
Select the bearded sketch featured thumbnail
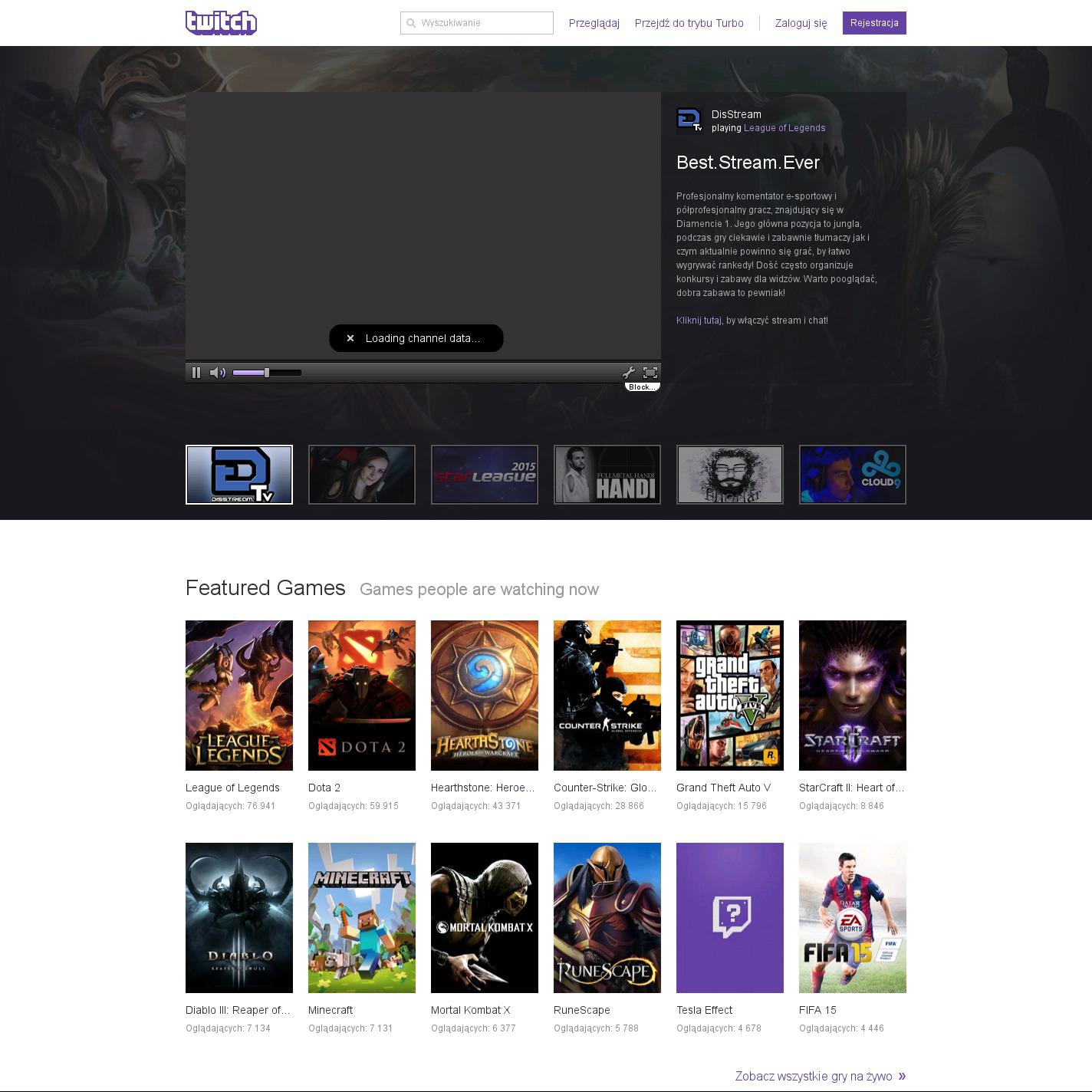[730, 475]
